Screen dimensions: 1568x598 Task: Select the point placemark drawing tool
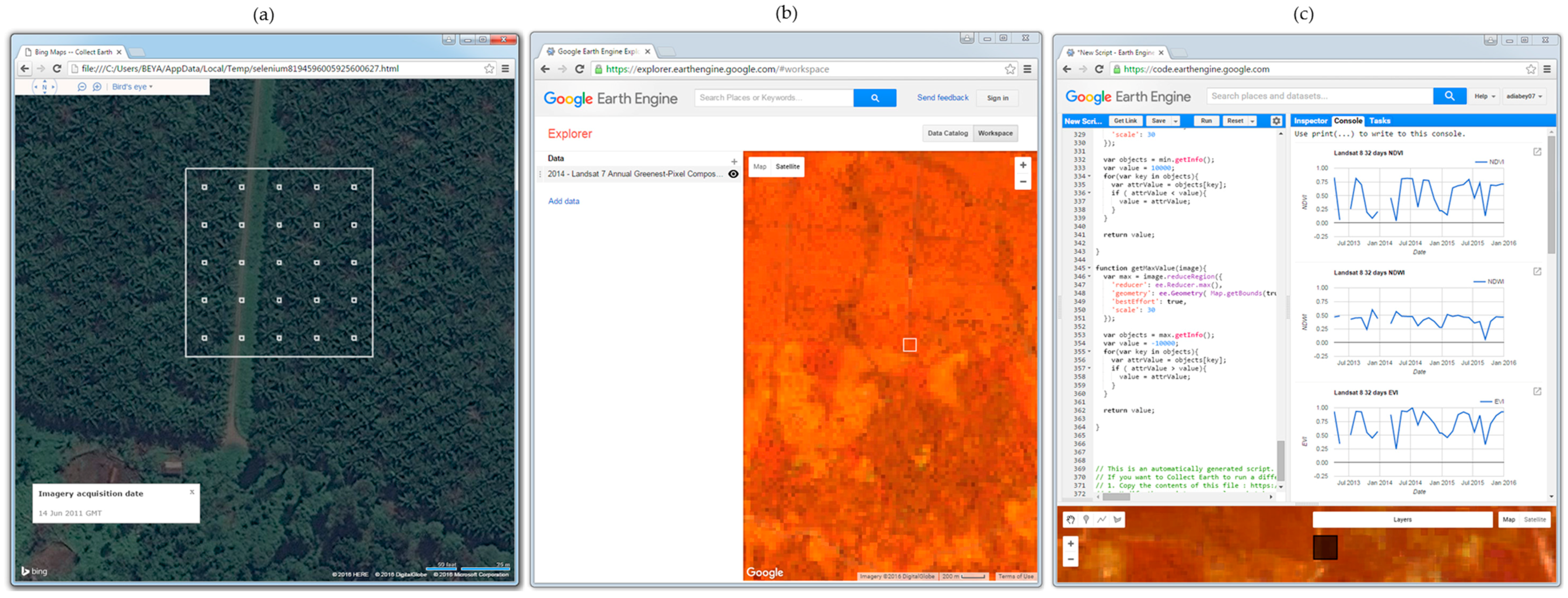pyautogui.click(x=1086, y=519)
